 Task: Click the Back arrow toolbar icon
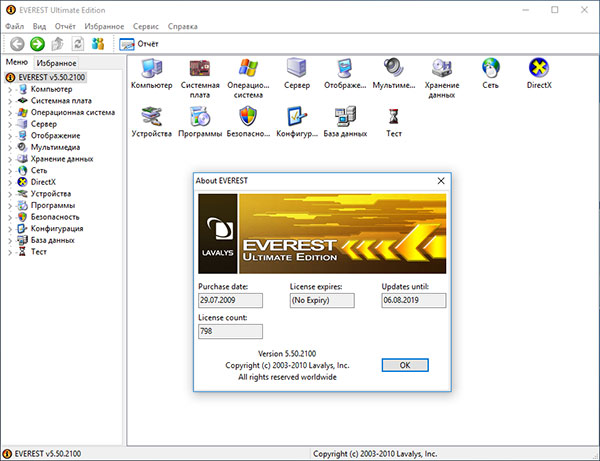click(17, 44)
